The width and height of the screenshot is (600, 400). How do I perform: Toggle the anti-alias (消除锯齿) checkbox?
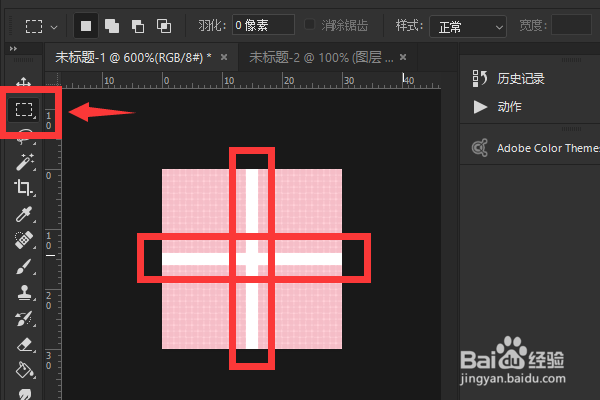[309, 25]
